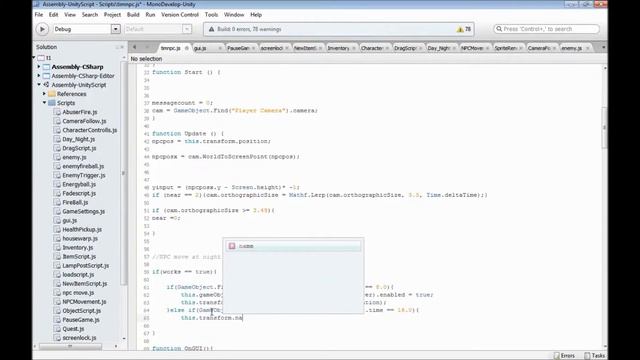Screen dimensions: 640x360
Task: Open the View menu
Action: point(70,15)
